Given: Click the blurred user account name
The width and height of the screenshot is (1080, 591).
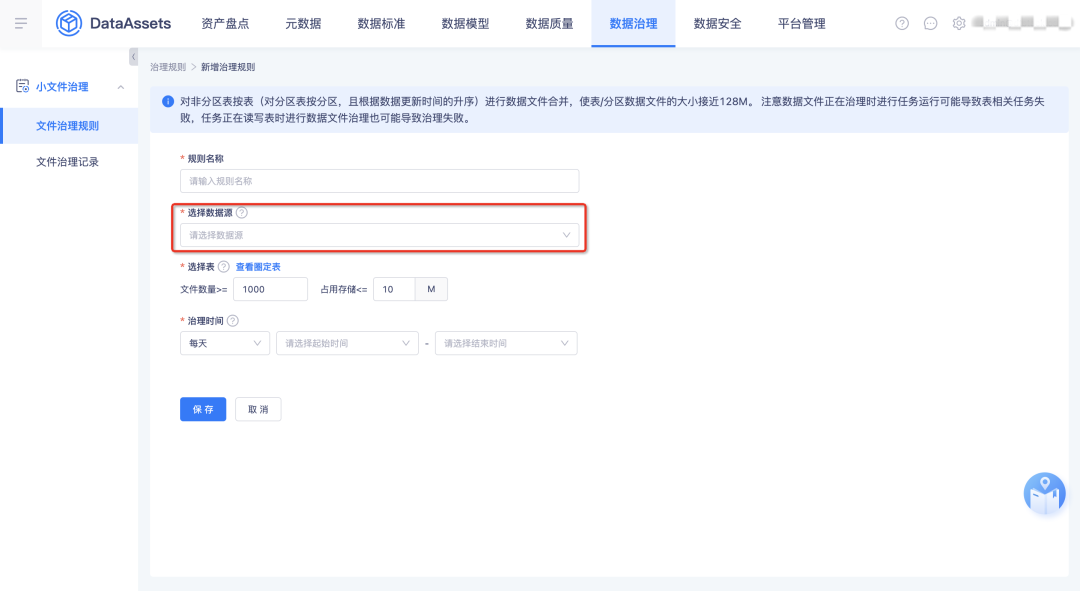Looking at the screenshot, I should point(1021,23).
